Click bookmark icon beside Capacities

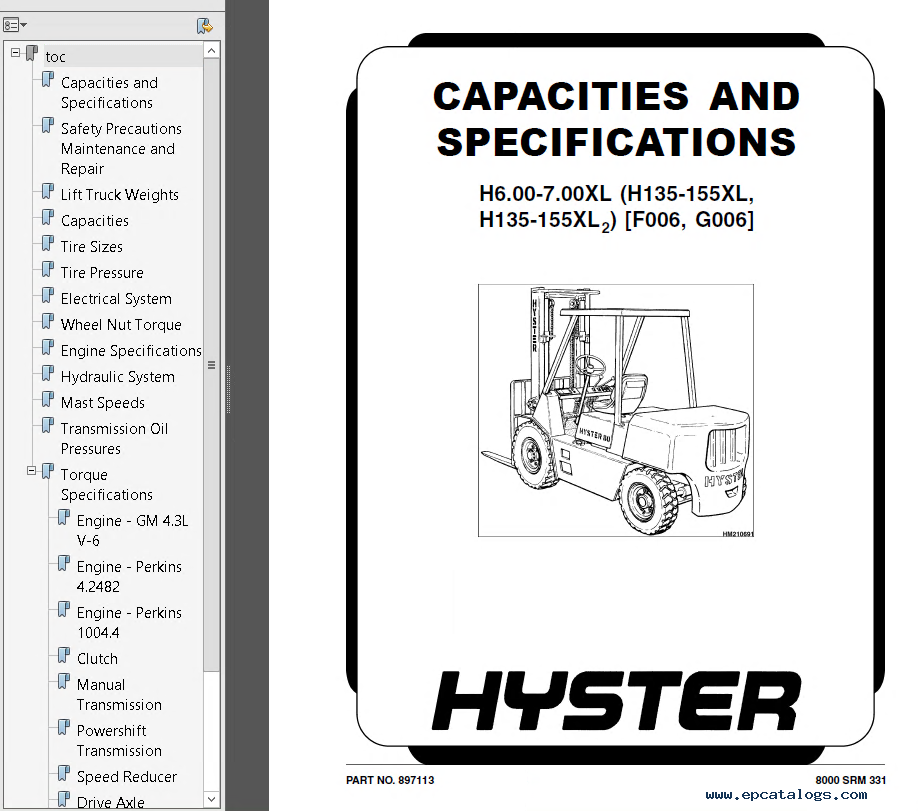point(48,218)
